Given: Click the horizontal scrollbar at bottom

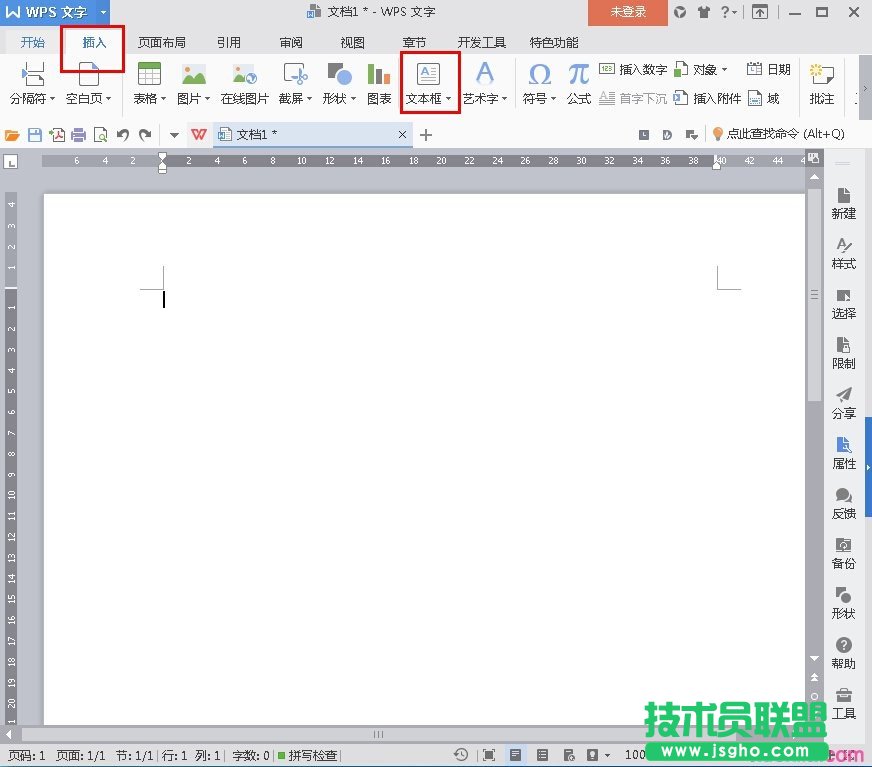Looking at the screenshot, I should 378,734.
